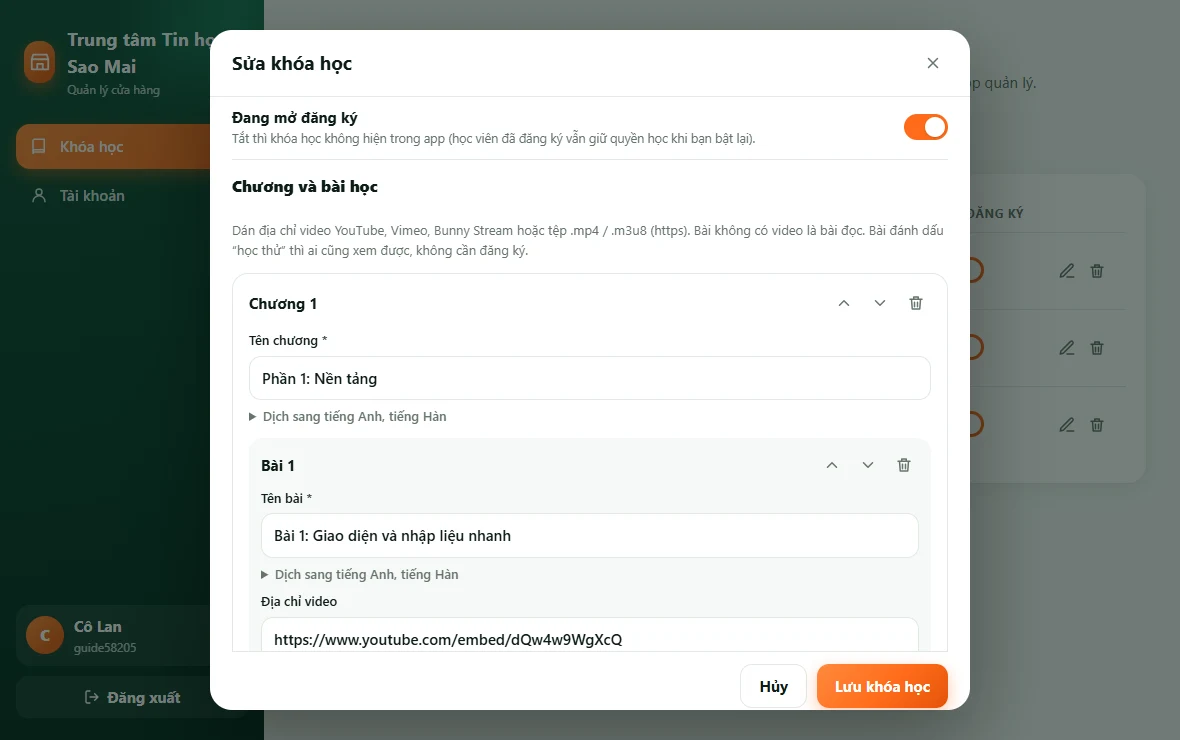
Task: Click the "Đang mở đăng ký" label
Action: point(295,117)
